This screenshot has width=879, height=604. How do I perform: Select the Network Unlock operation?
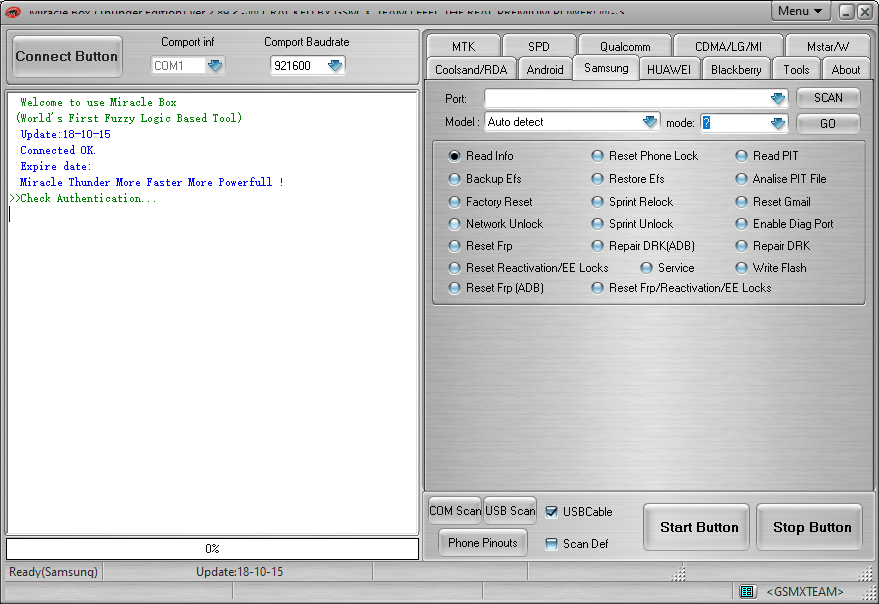tap(455, 224)
